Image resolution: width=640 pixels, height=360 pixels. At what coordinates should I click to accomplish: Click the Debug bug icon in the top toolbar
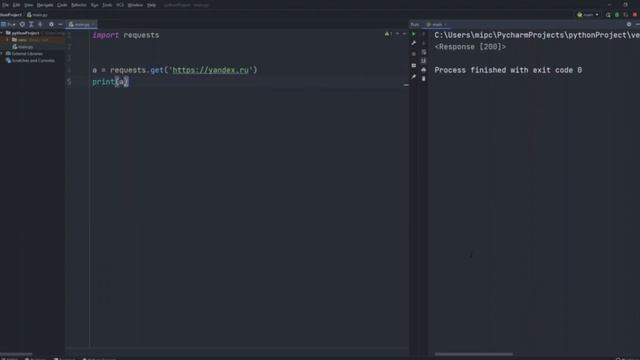click(617, 15)
